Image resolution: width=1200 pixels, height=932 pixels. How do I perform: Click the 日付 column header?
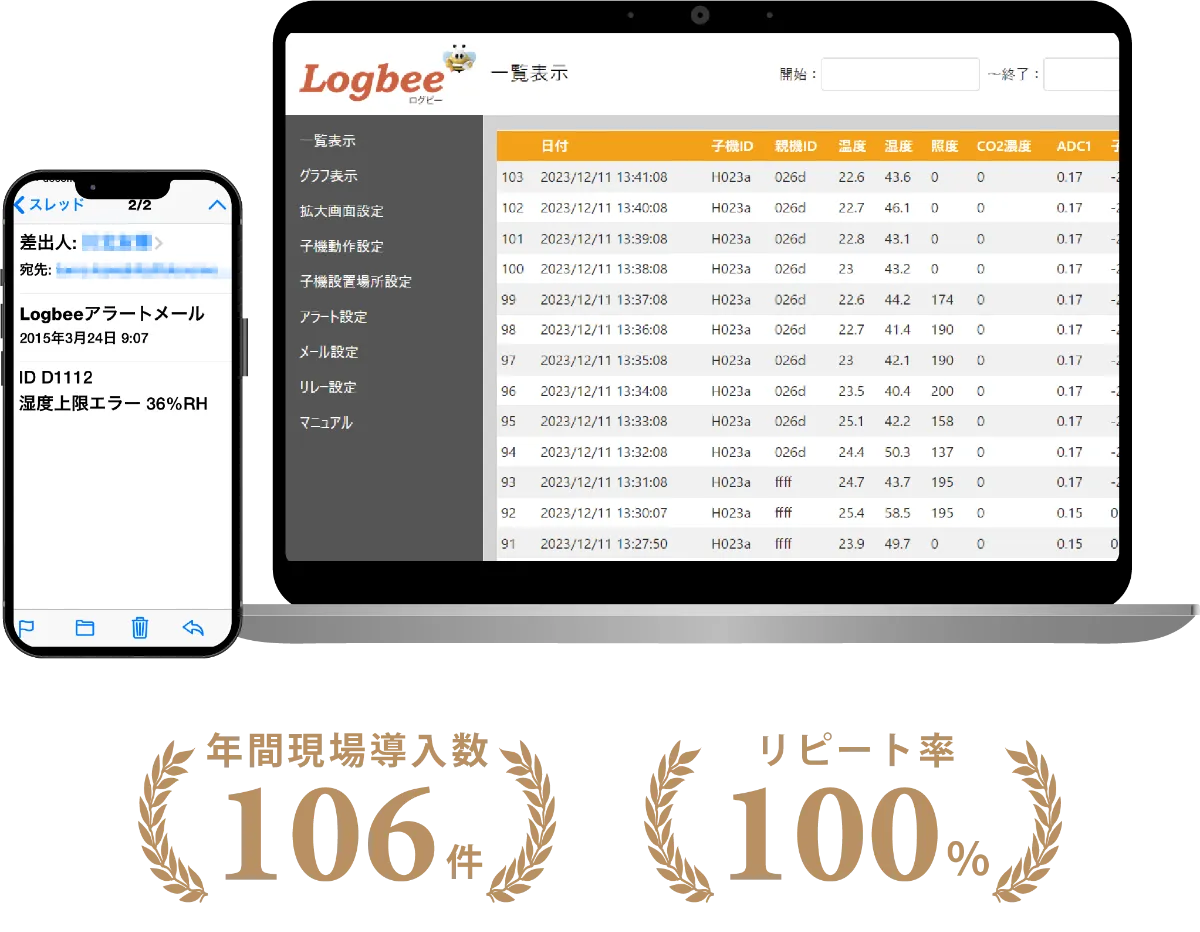click(x=555, y=146)
